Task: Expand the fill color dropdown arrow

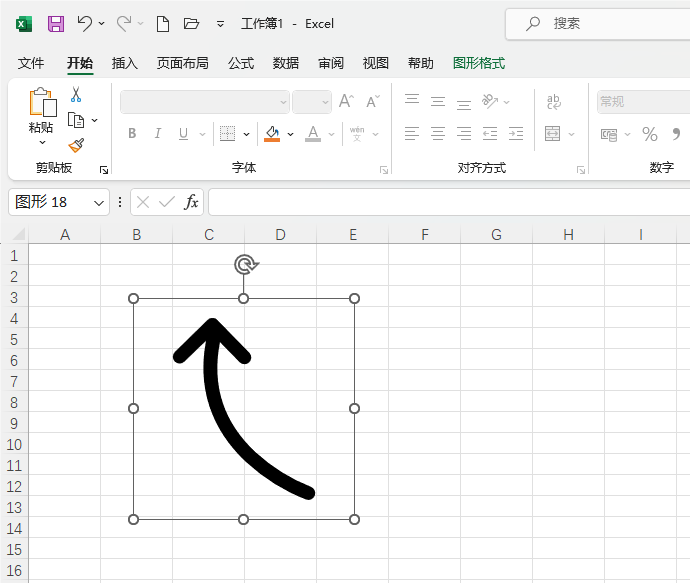Action: pyautogui.click(x=290, y=134)
